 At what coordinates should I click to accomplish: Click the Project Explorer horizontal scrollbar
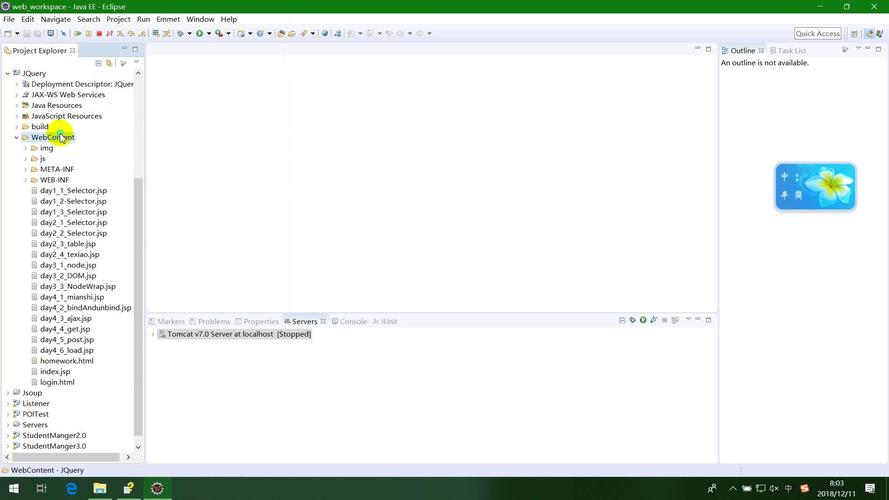65,457
